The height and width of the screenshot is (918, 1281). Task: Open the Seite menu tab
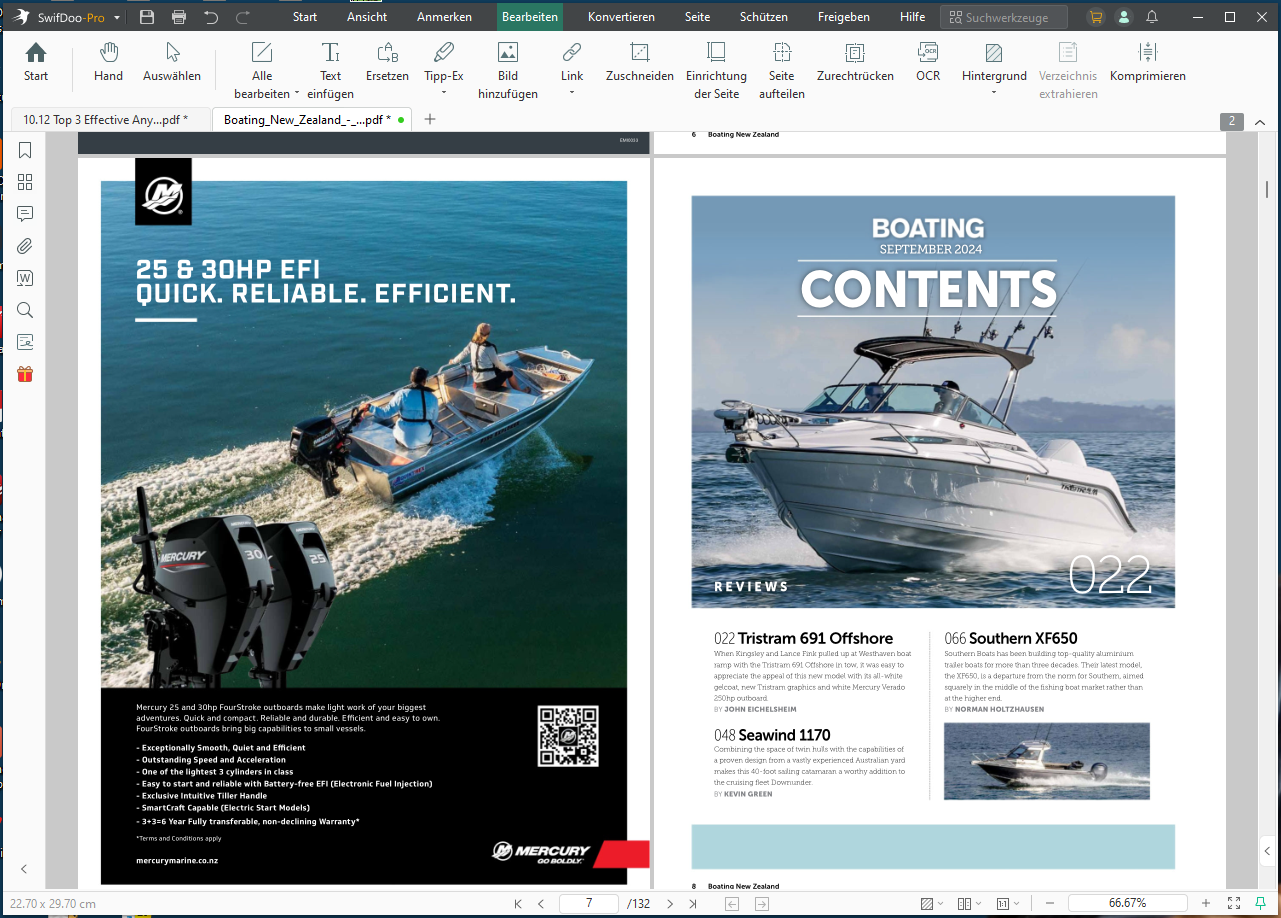click(697, 17)
